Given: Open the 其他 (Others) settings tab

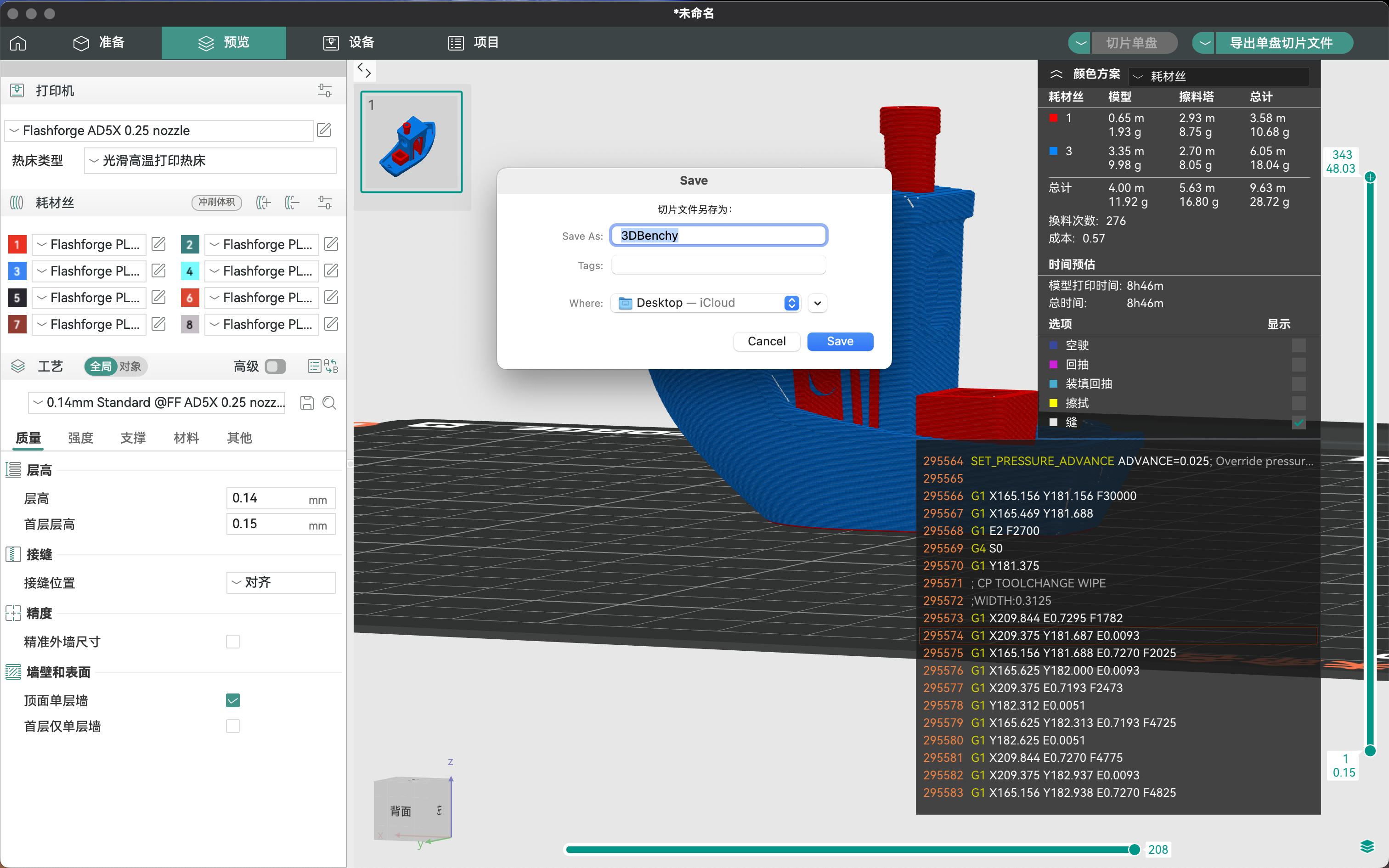Looking at the screenshot, I should click(239, 438).
